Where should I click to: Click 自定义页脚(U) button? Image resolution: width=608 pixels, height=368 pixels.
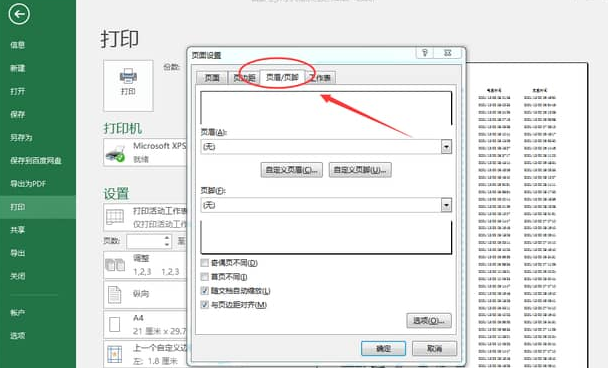click(360, 170)
